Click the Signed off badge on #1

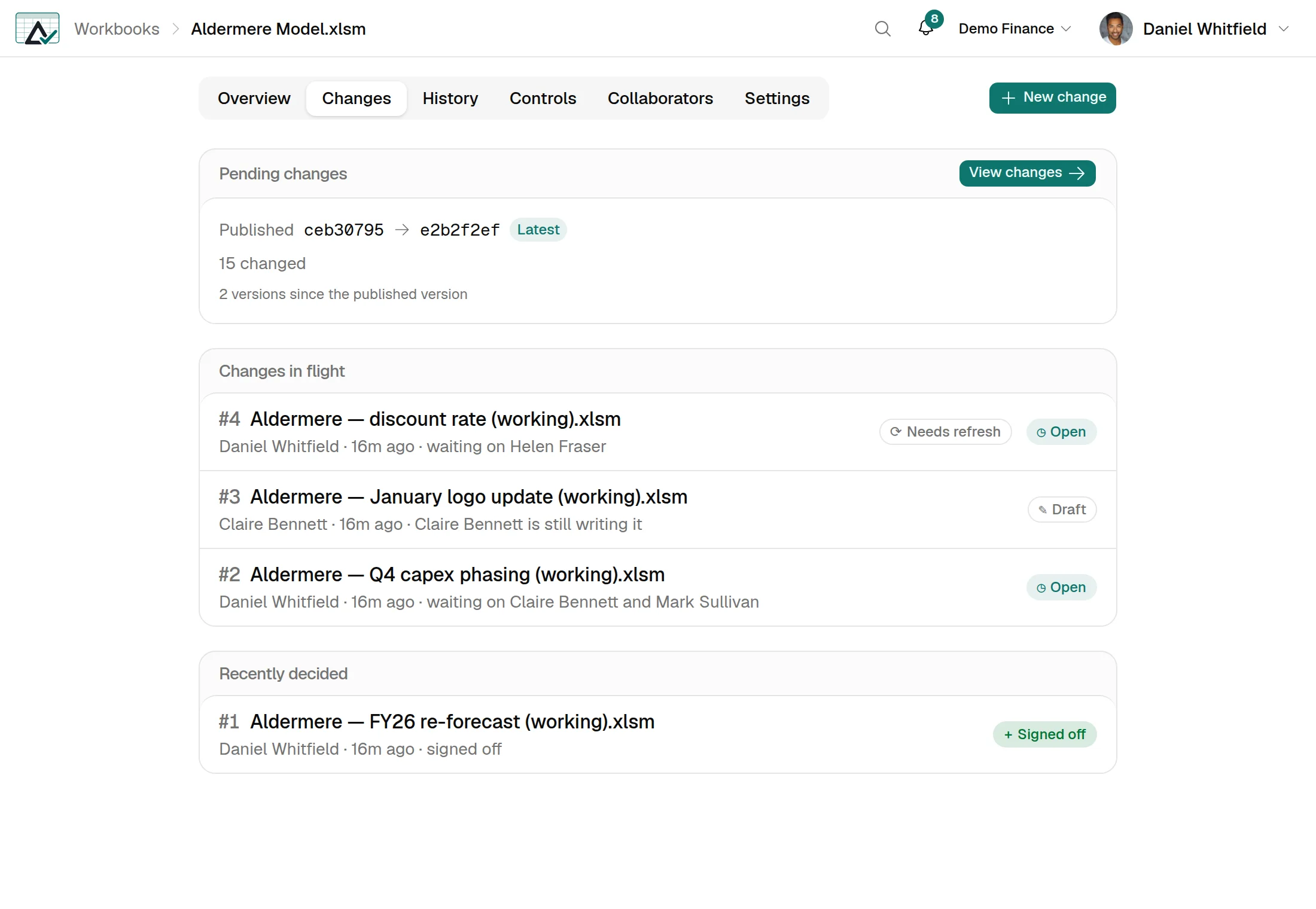[1044, 734]
